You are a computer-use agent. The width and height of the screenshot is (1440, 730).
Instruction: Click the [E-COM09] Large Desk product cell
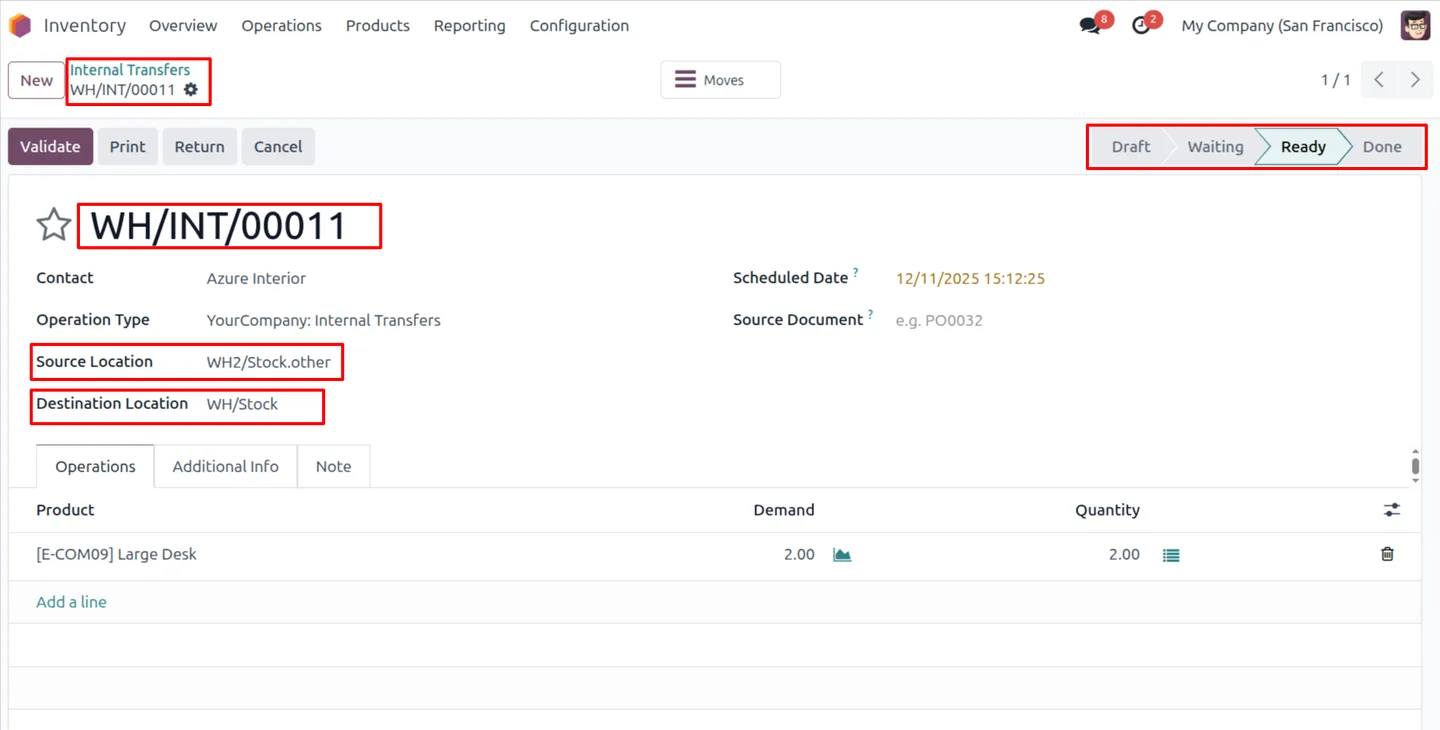point(116,555)
